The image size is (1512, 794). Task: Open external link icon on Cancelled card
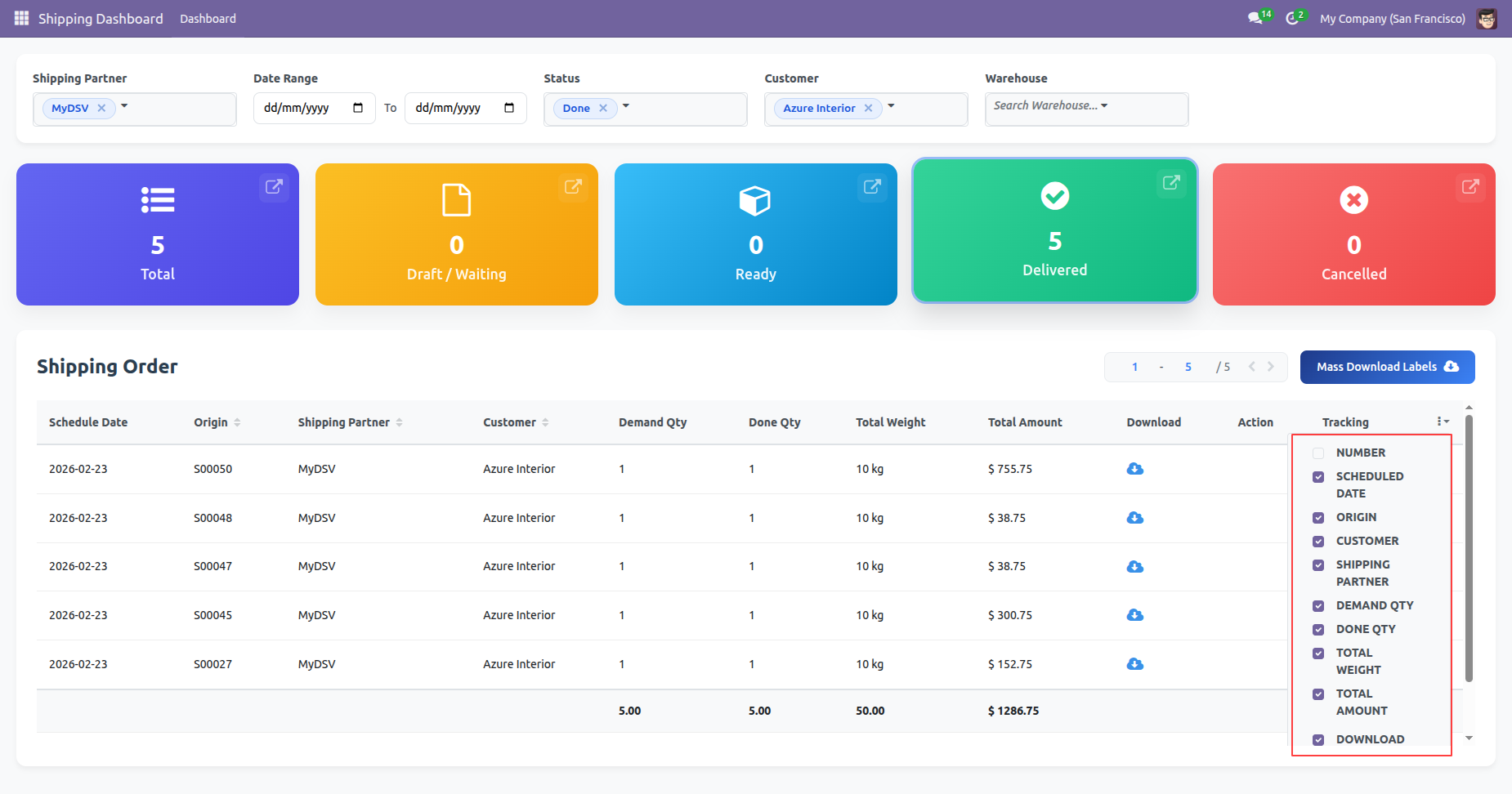point(1470,186)
